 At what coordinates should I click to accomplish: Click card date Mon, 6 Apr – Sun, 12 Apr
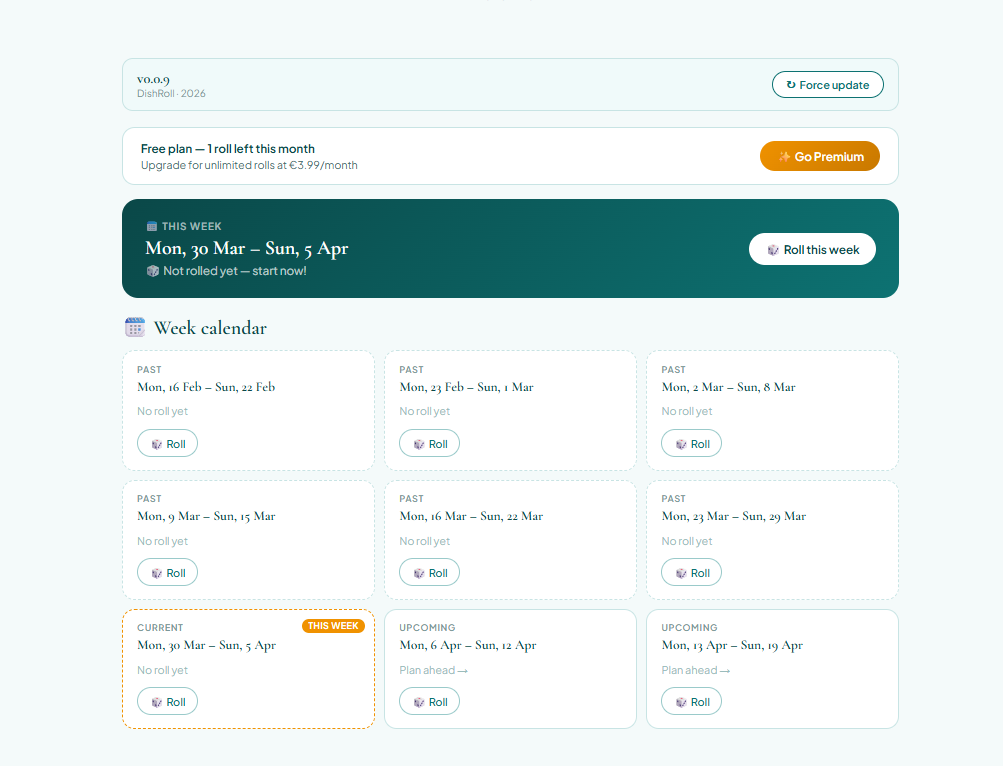(468, 645)
